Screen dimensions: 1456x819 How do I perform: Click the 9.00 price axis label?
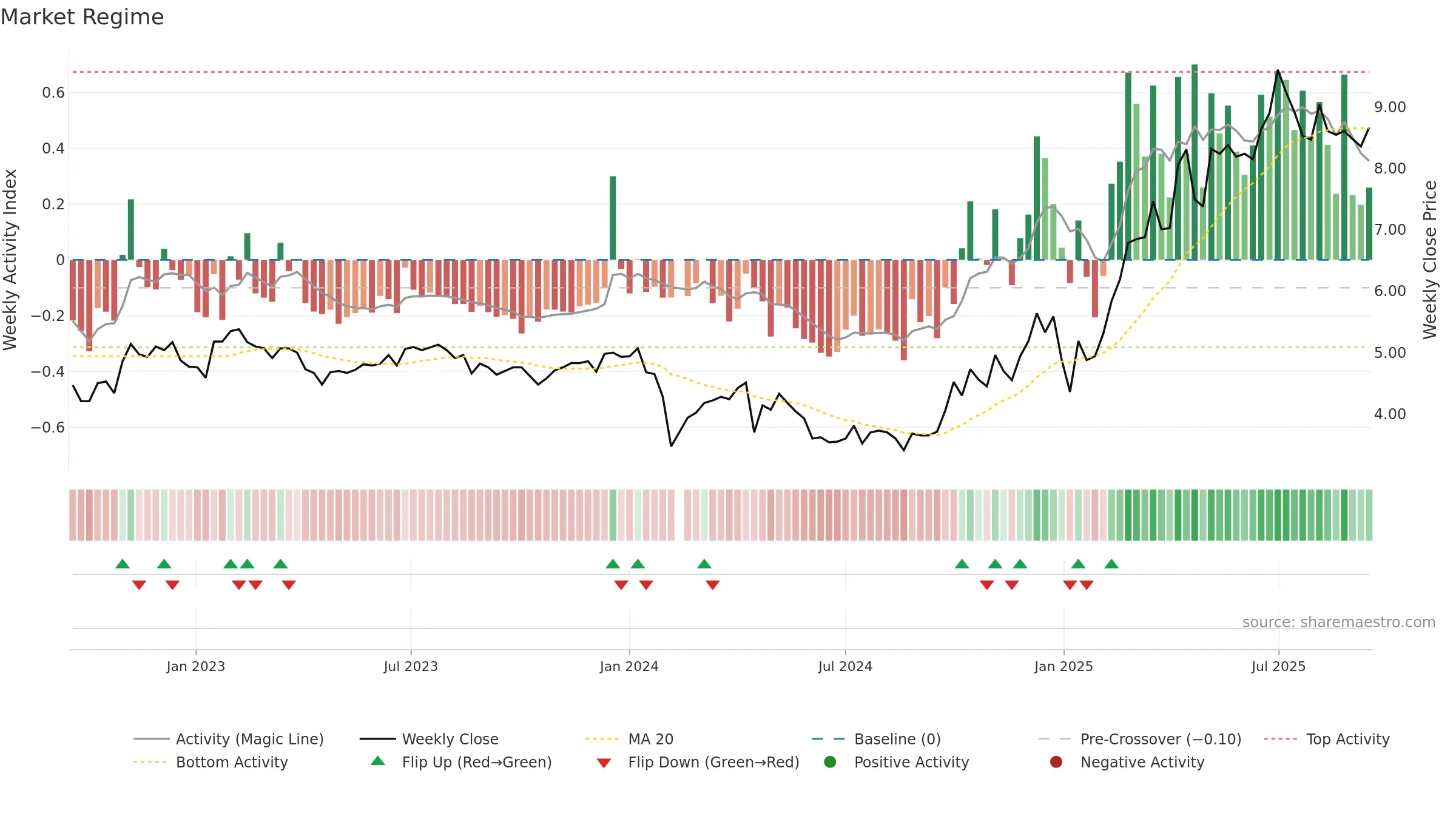click(1390, 107)
